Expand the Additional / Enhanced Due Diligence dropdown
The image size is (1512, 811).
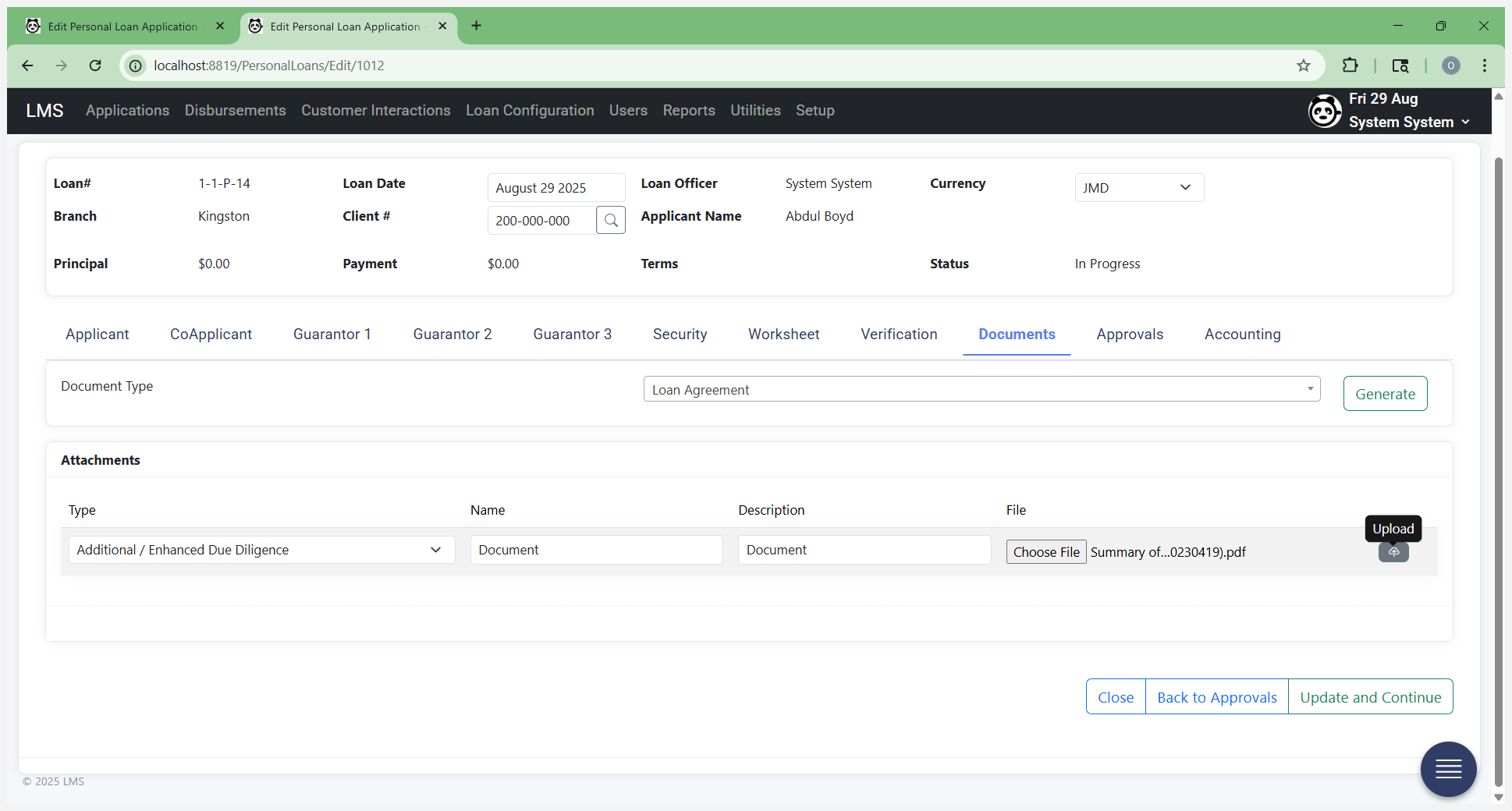coord(261,550)
